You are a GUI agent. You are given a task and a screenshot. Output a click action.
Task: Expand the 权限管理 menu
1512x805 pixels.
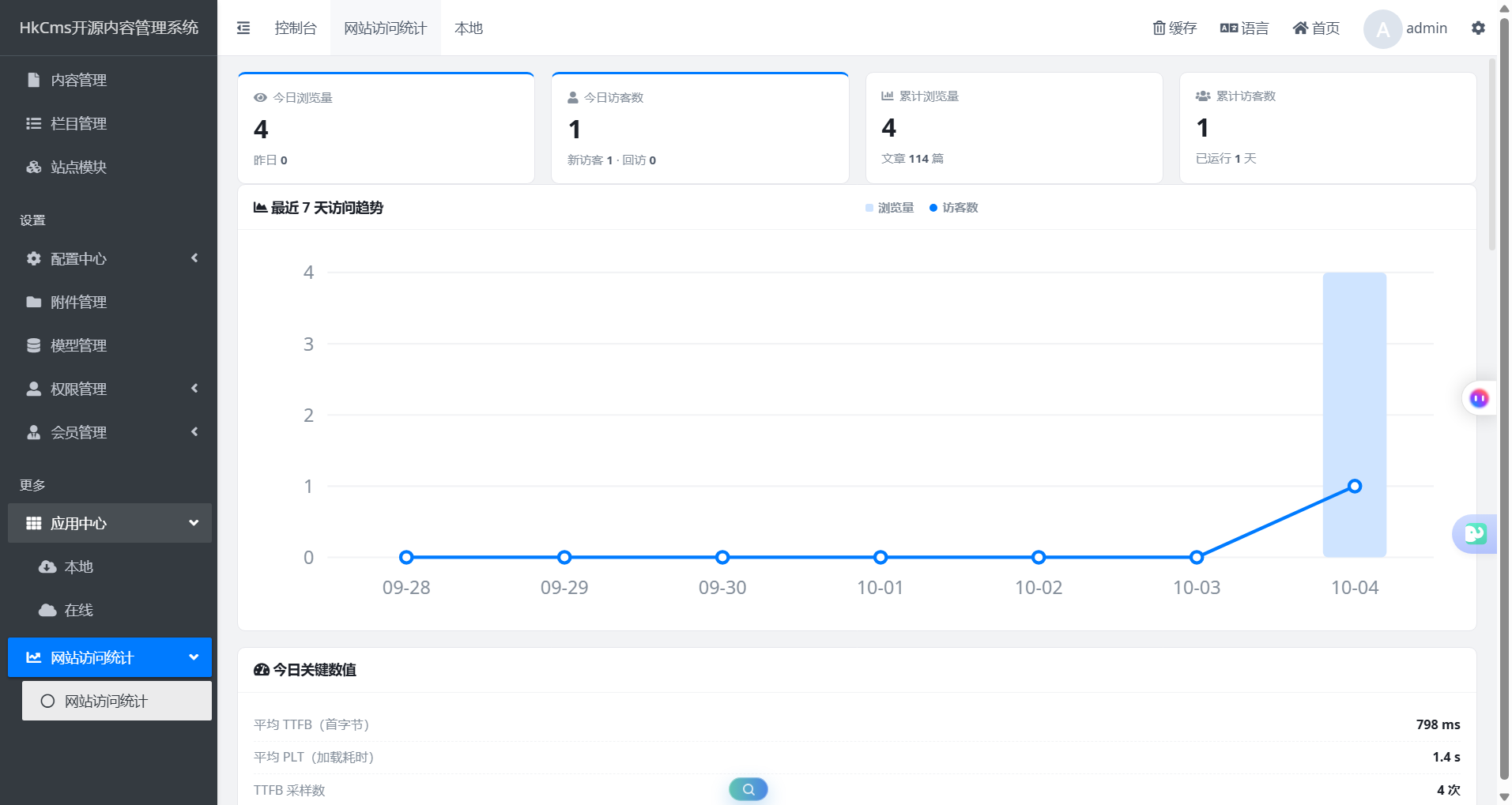coord(110,389)
